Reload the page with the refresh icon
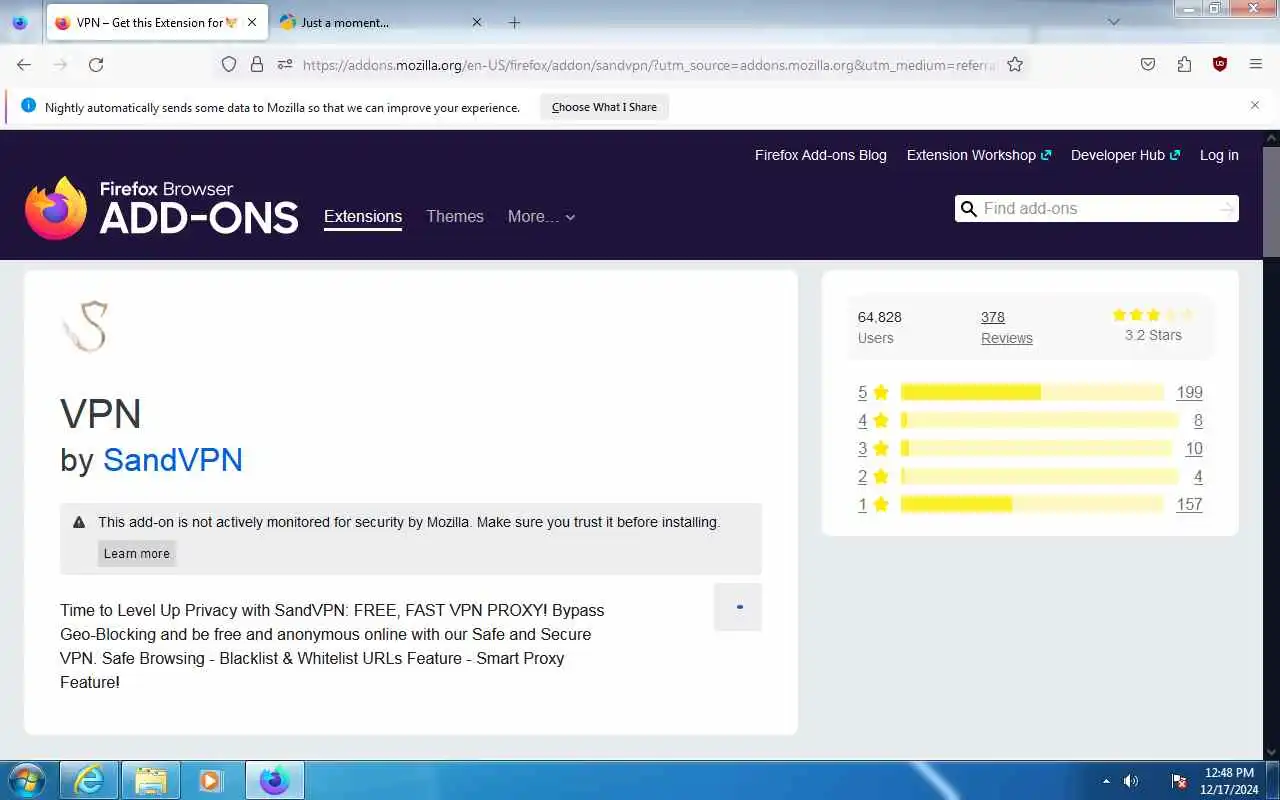1280x800 pixels. (96, 64)
